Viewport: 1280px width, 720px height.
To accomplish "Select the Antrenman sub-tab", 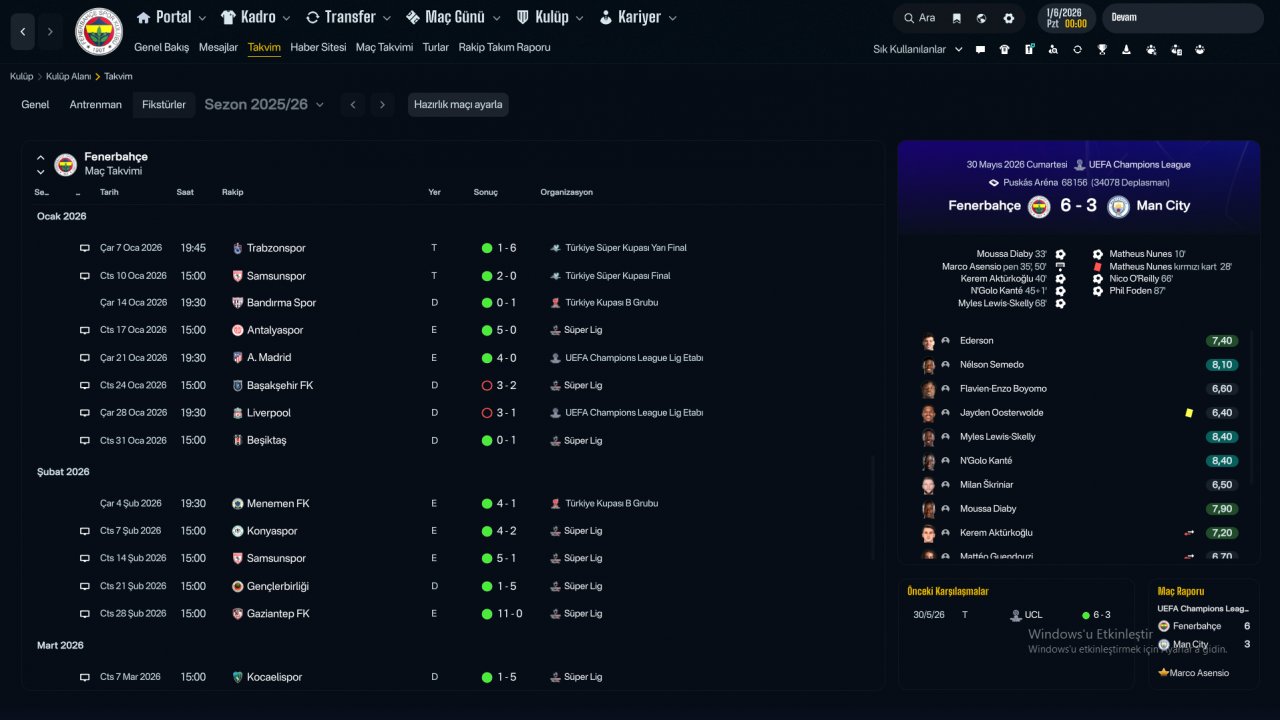I will click(96, 104).
